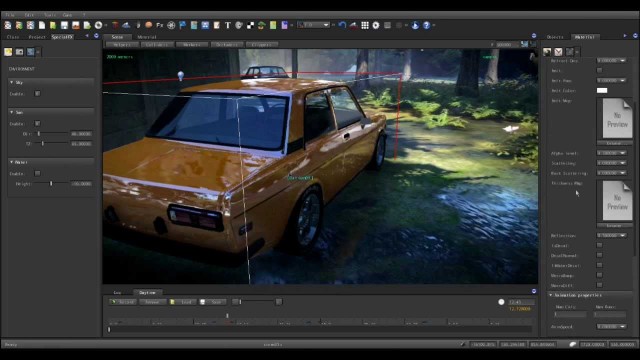The image size is (640, 360).
Task: Toggle the DecalNormal checkbox
Action: coord(599,255)
